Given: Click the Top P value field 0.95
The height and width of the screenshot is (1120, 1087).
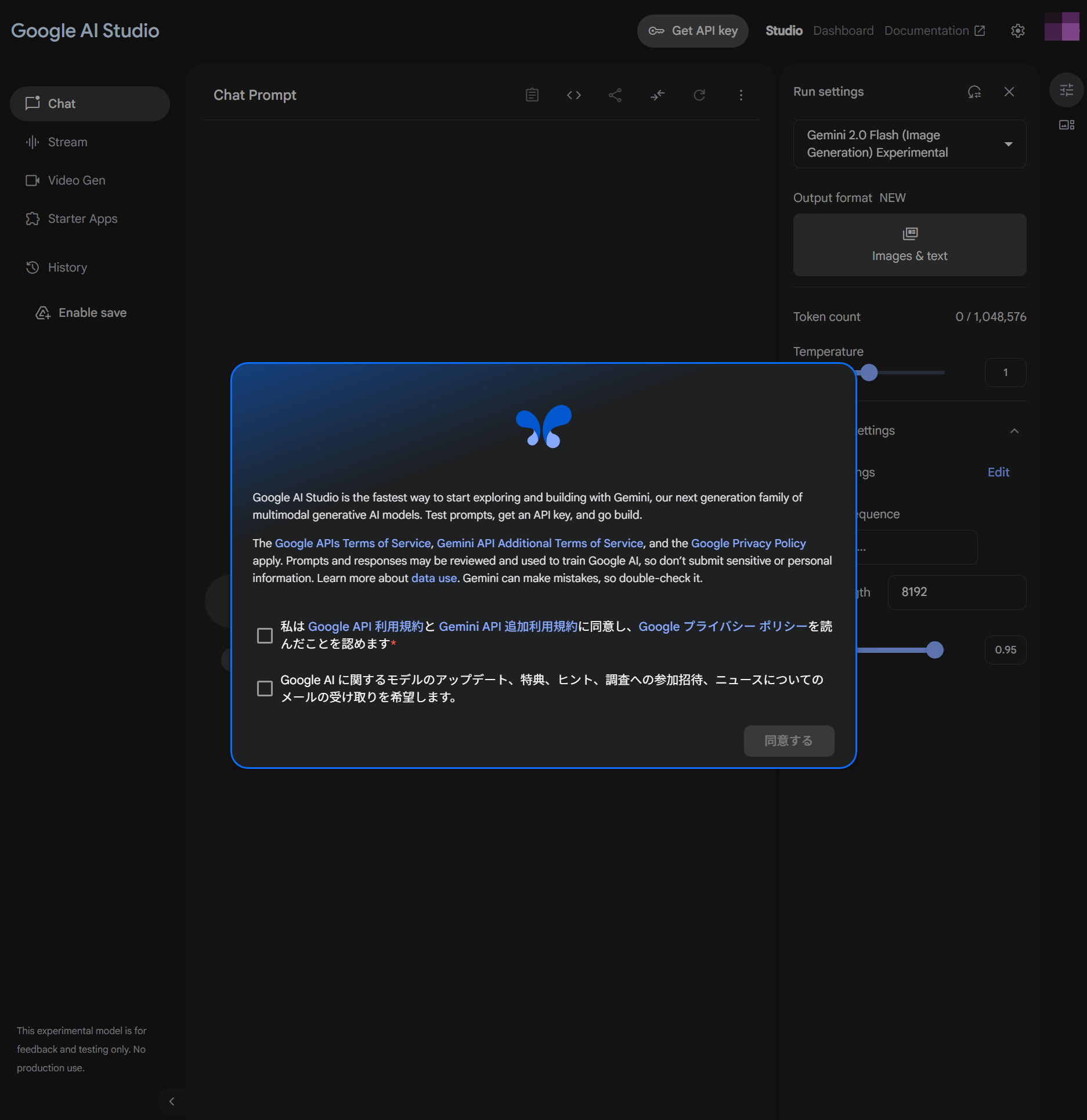Looking at the screenshot, I should (x=1005, y=650).
